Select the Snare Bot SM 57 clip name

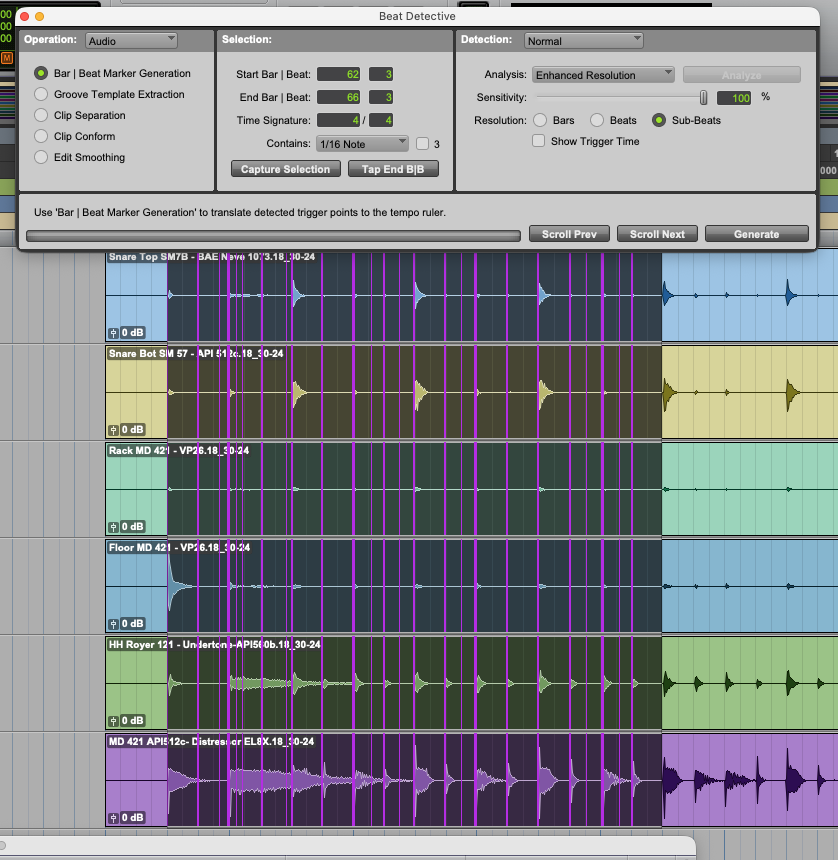[x=196, y=354]
